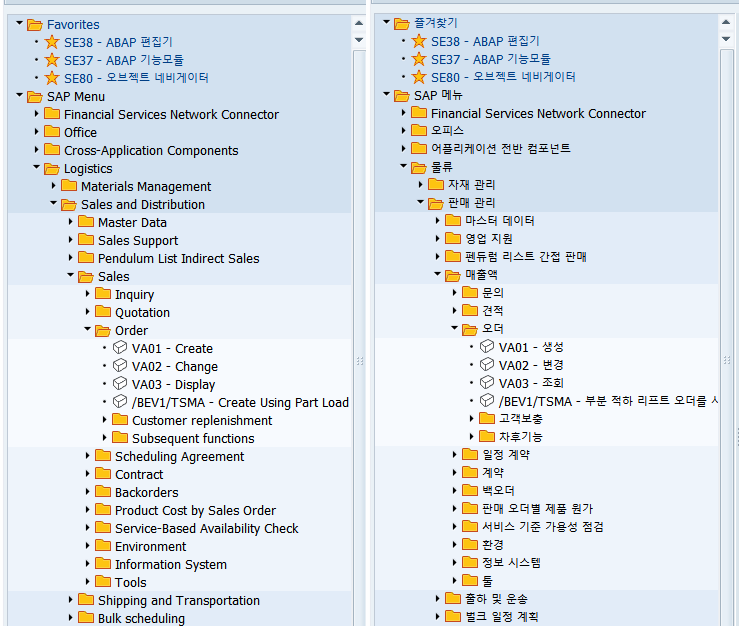The image size is (739, 626).
Task: Select the Quotation tree entry
Action: coord(142,313)
